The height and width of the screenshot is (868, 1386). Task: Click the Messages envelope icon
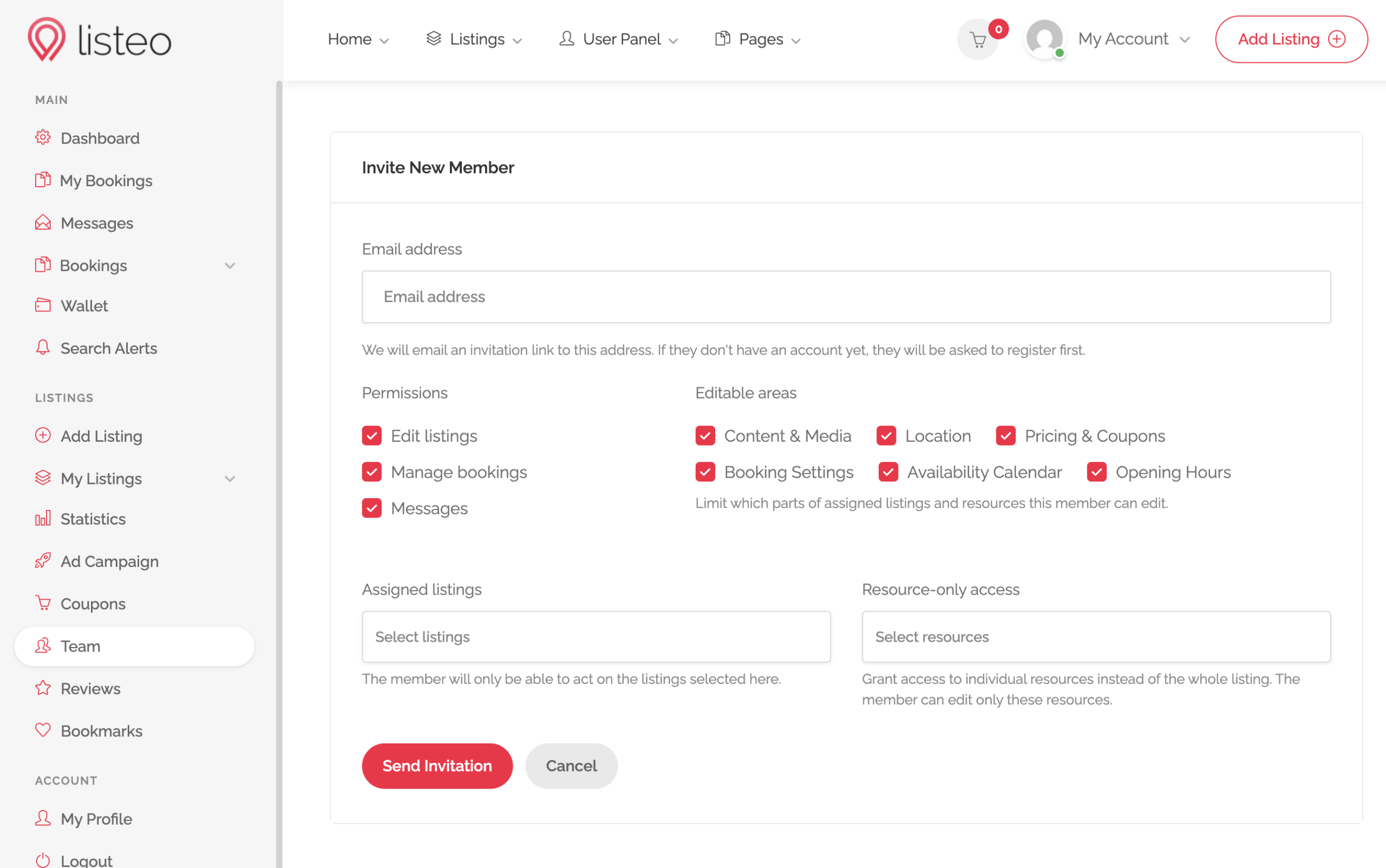[x=43, y=223]
